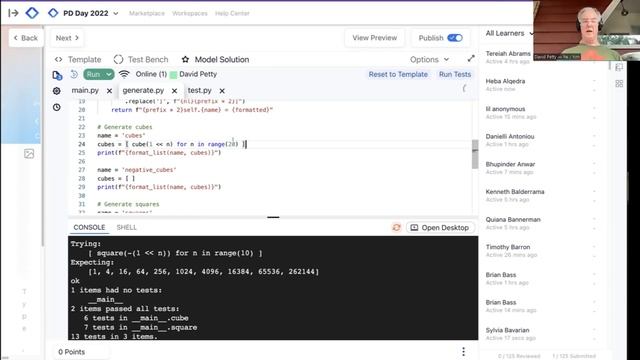Open the Run button dropdown arrow
640x360 pixels.
pyautogui.click(x=109, y=74)
